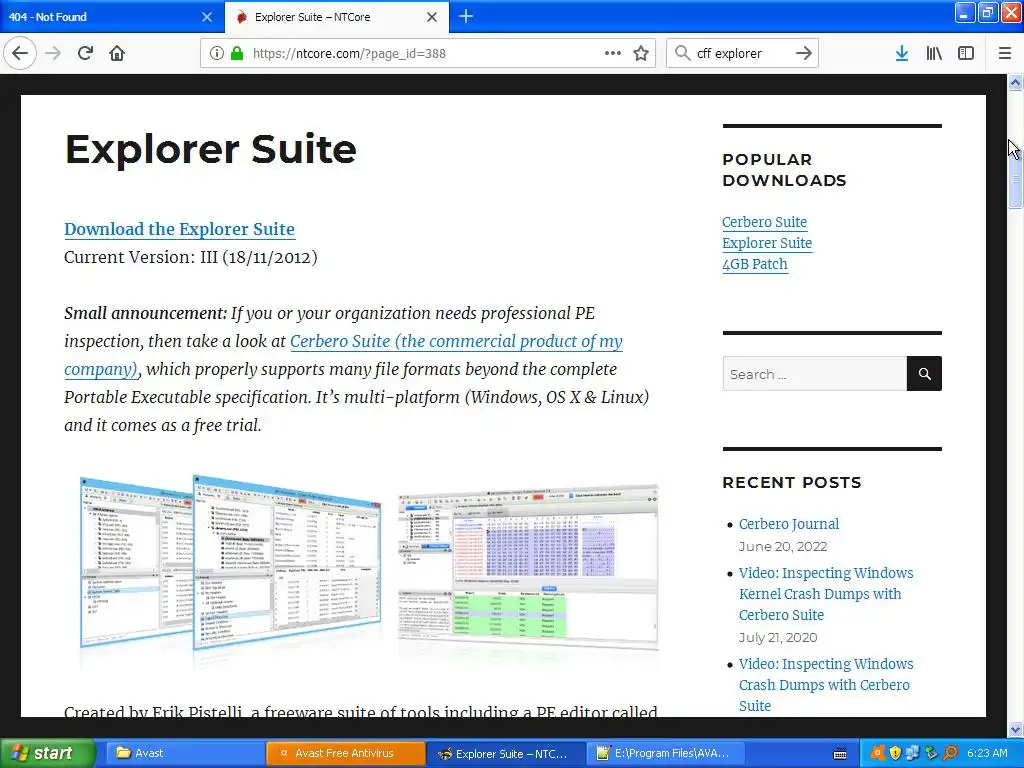The image size is (1024, 768).
Task: Open Explorer Suite in Popular Downloads
Action: pos(767,243)
